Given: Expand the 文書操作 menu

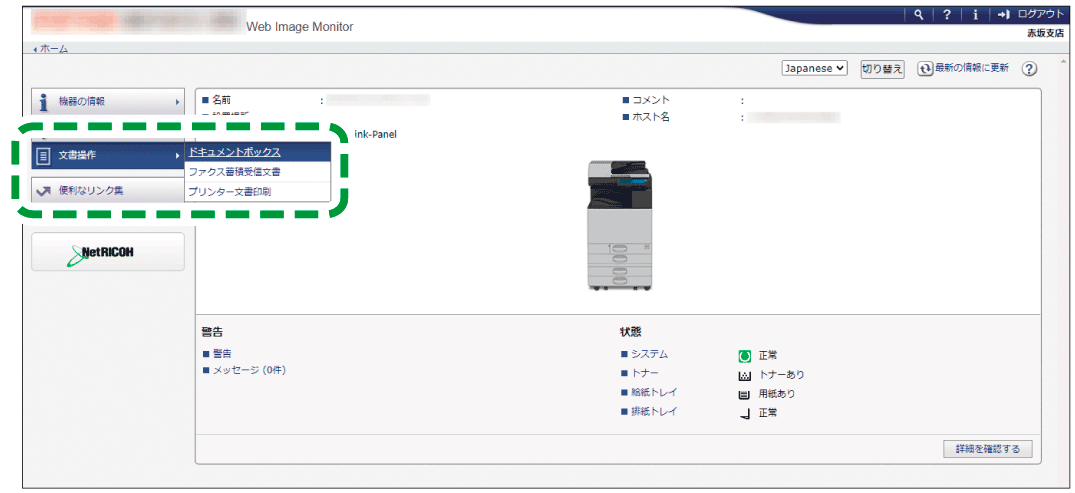Looking at the screenshot, I should (108, 155).
